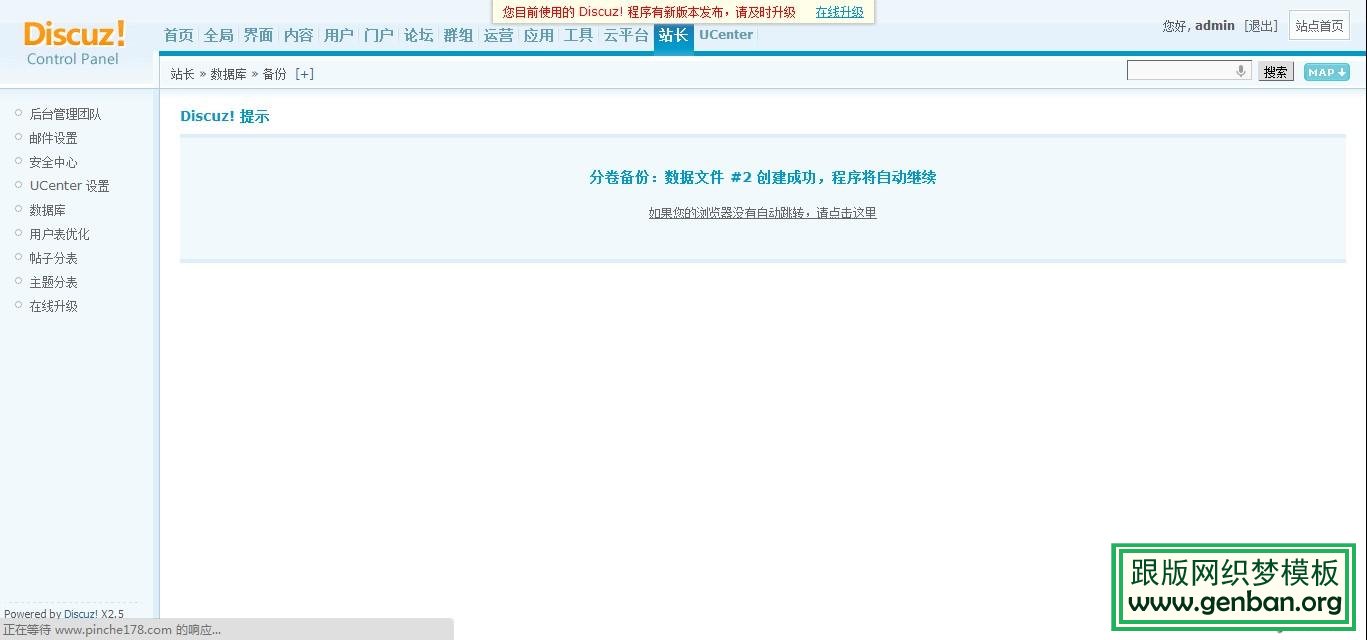
Task: Click the admin username text
Action: (x=1215, y=26)
